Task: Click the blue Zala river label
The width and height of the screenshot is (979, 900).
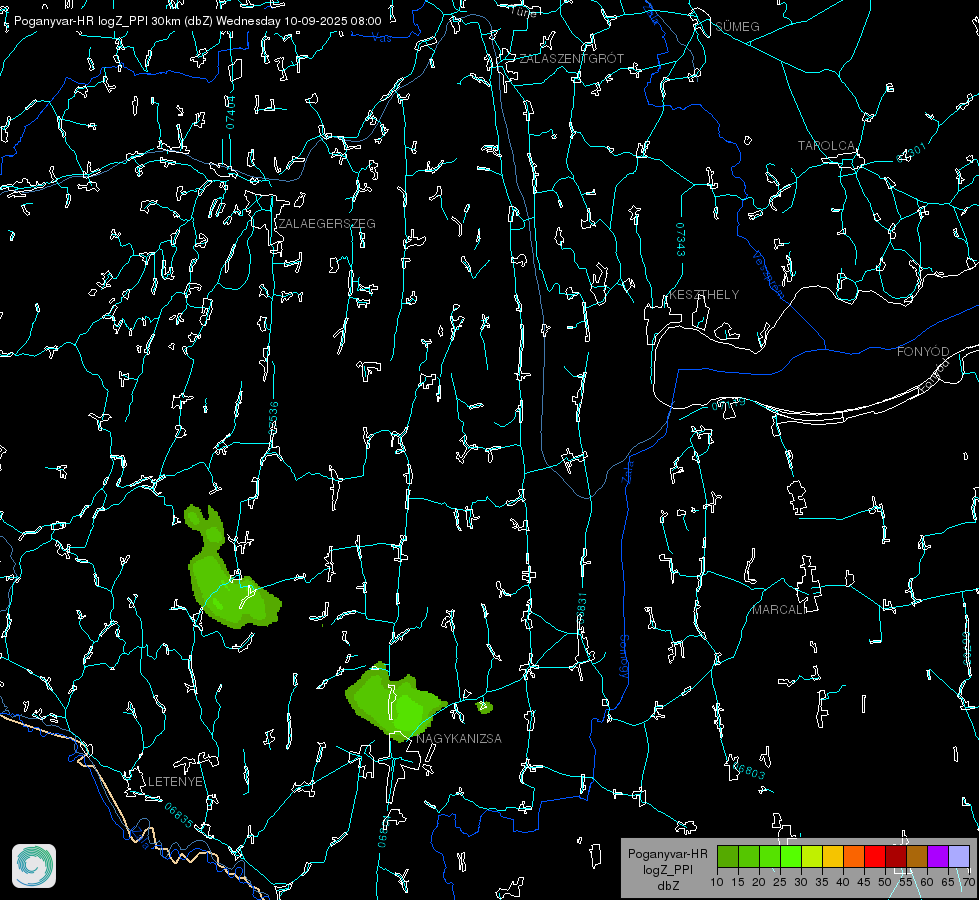Action: (627, 470)
